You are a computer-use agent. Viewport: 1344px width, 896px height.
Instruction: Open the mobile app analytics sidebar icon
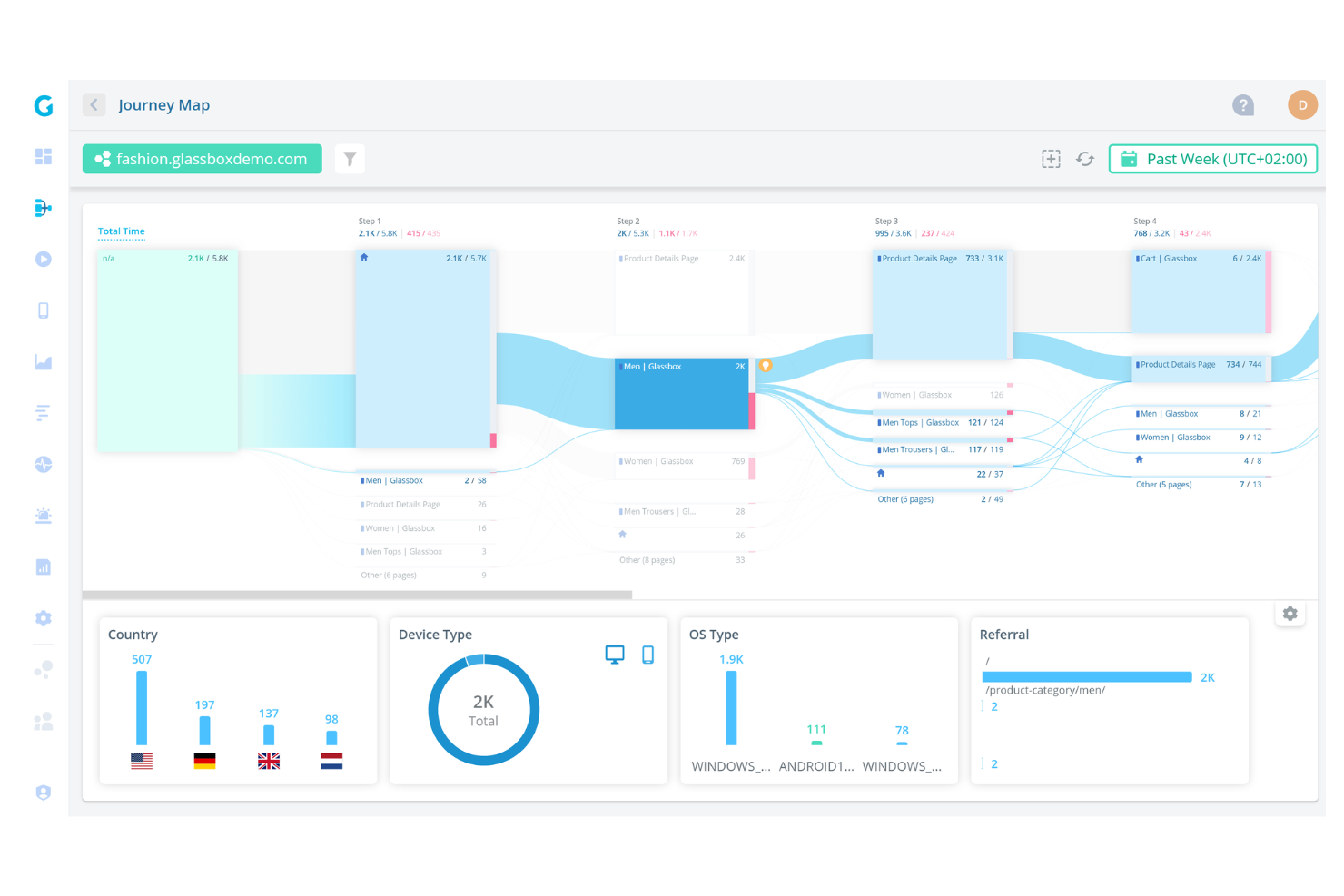[x=43, y=310]
